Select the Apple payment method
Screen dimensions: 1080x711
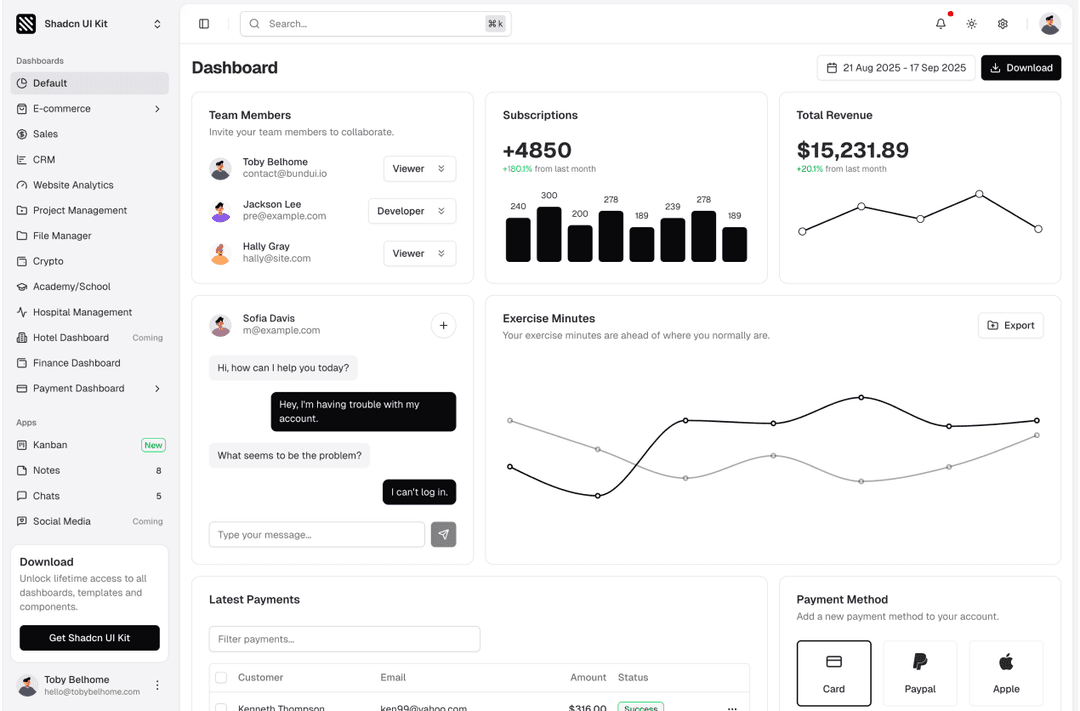click(1006, 672)
